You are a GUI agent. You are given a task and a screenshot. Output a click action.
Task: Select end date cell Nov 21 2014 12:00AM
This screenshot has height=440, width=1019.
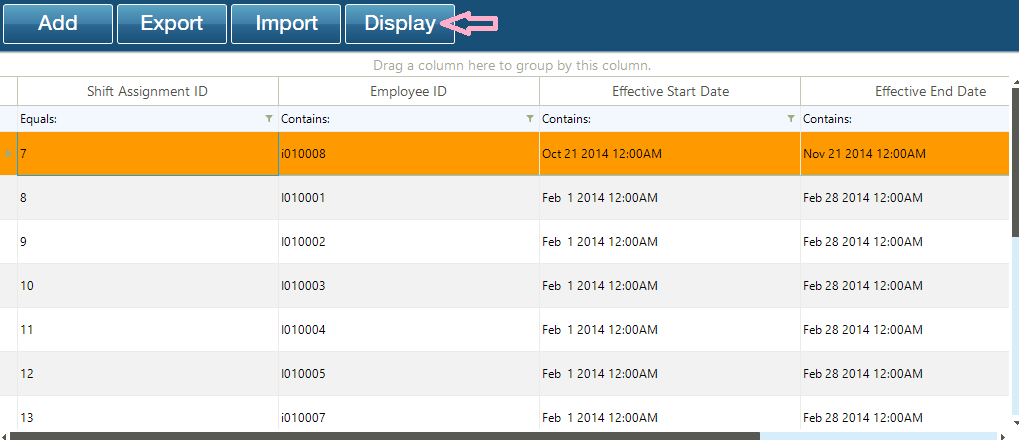(x=905, y=154)
